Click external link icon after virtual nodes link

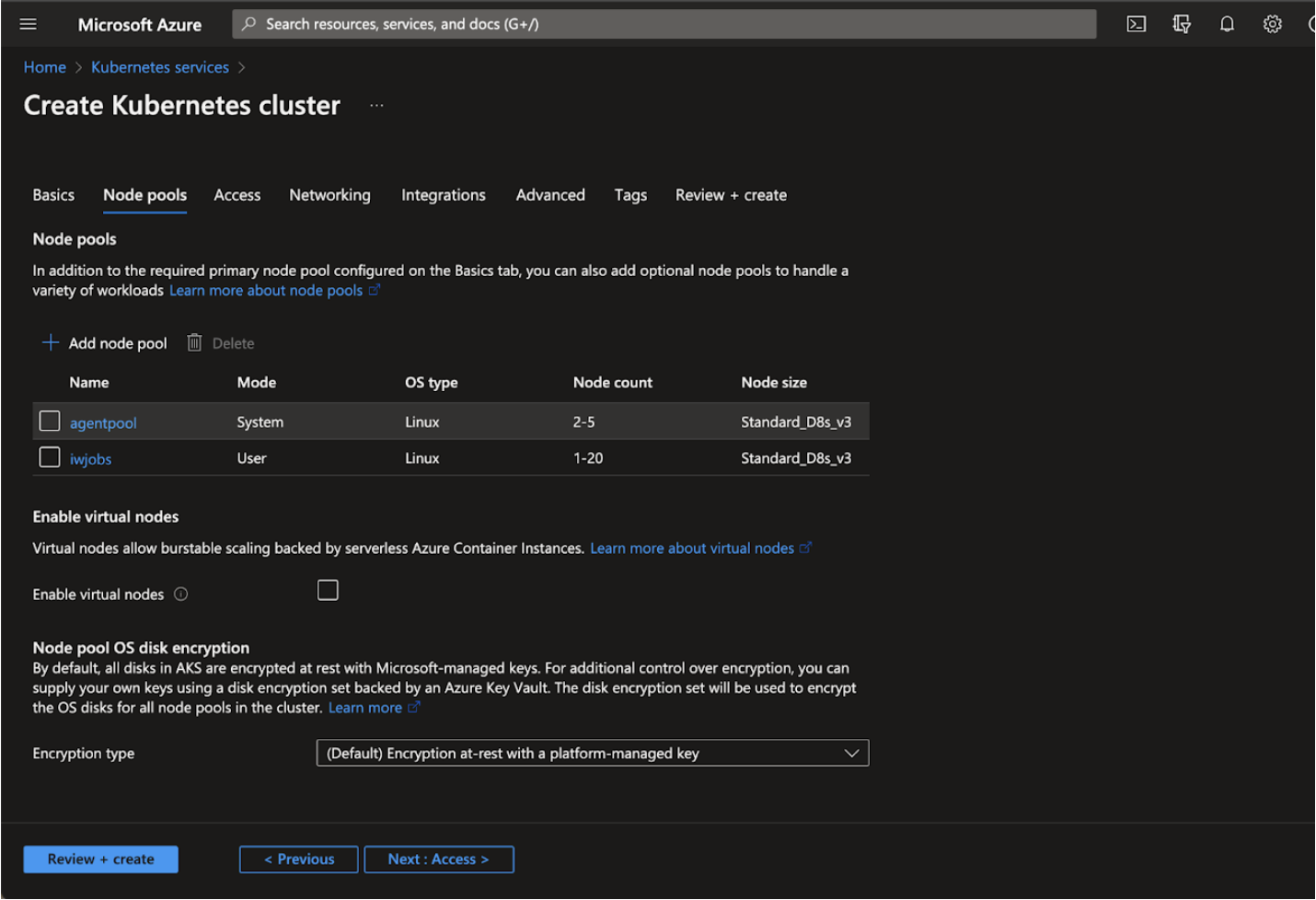tap(806, 548)
